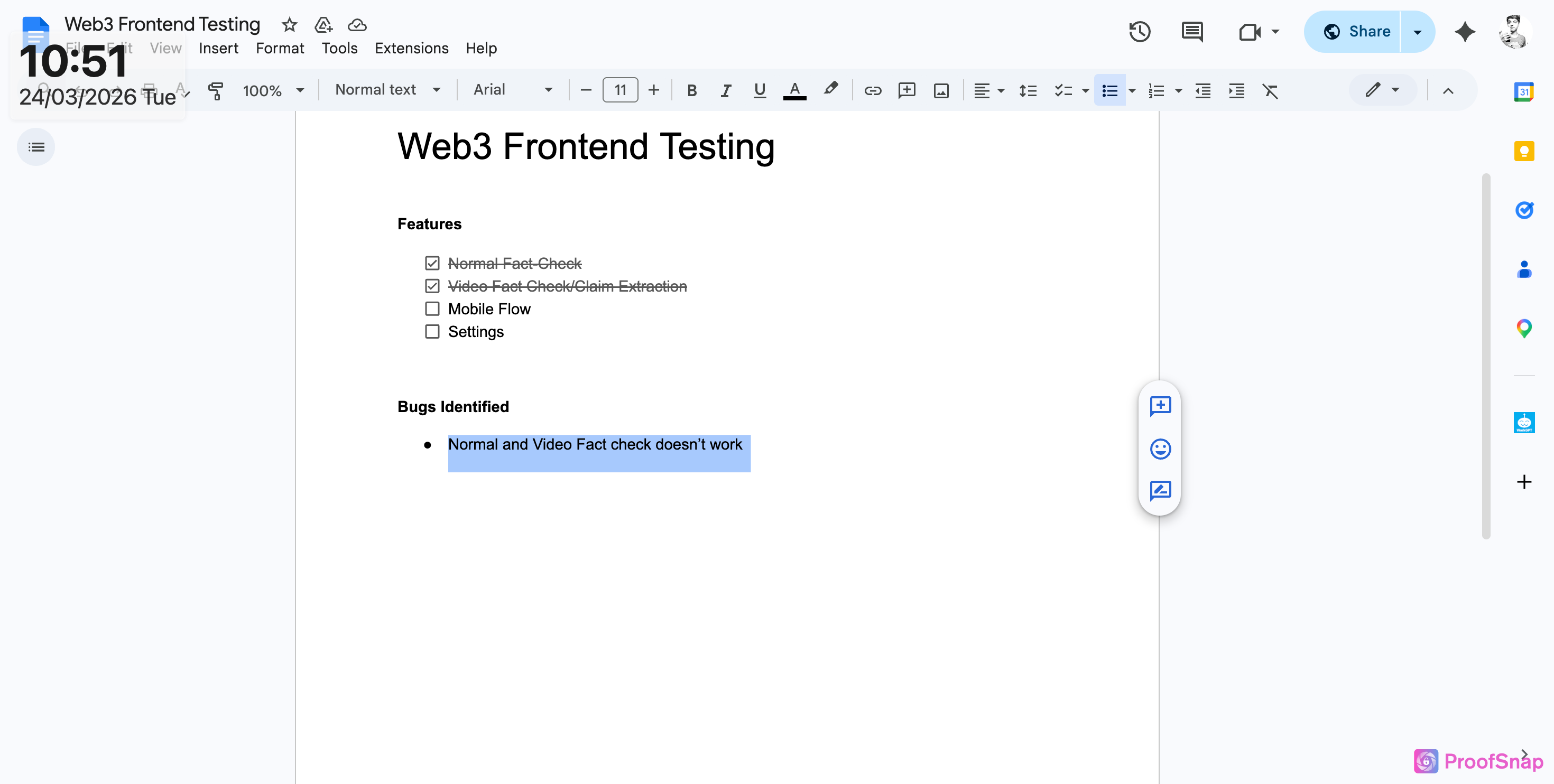
Task: Tick the Settings checklist item
Action: coord(432,332)
